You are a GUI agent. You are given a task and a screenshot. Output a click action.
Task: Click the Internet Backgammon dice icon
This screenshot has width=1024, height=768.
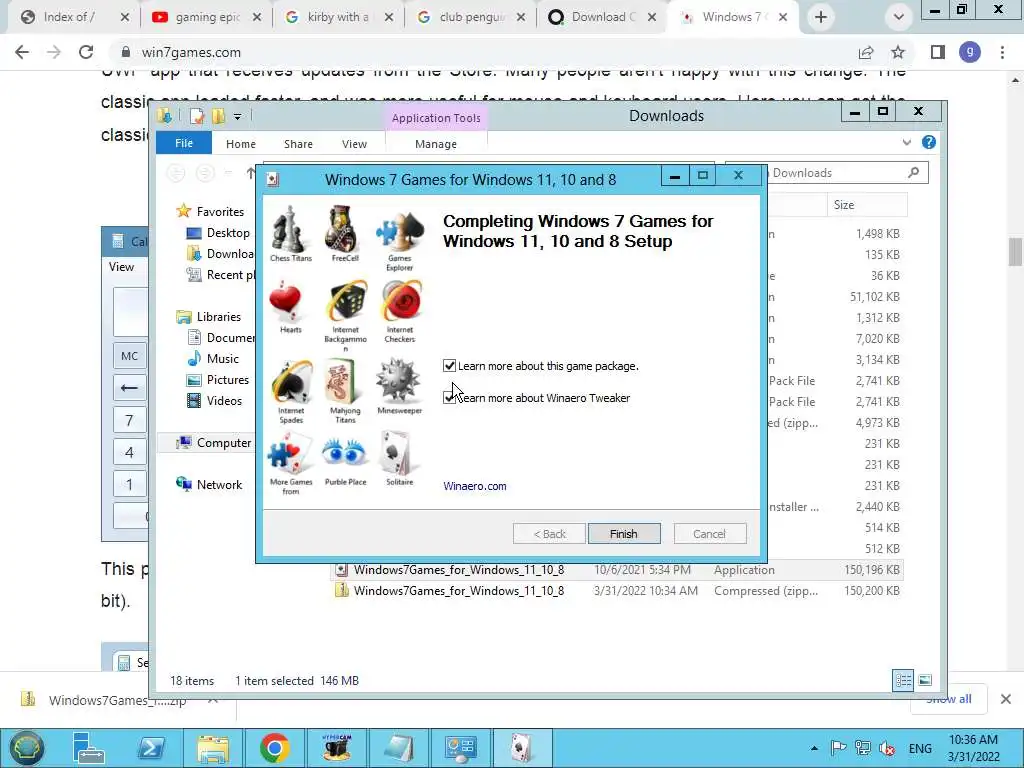pyautogui.click(x=345, y=302)
